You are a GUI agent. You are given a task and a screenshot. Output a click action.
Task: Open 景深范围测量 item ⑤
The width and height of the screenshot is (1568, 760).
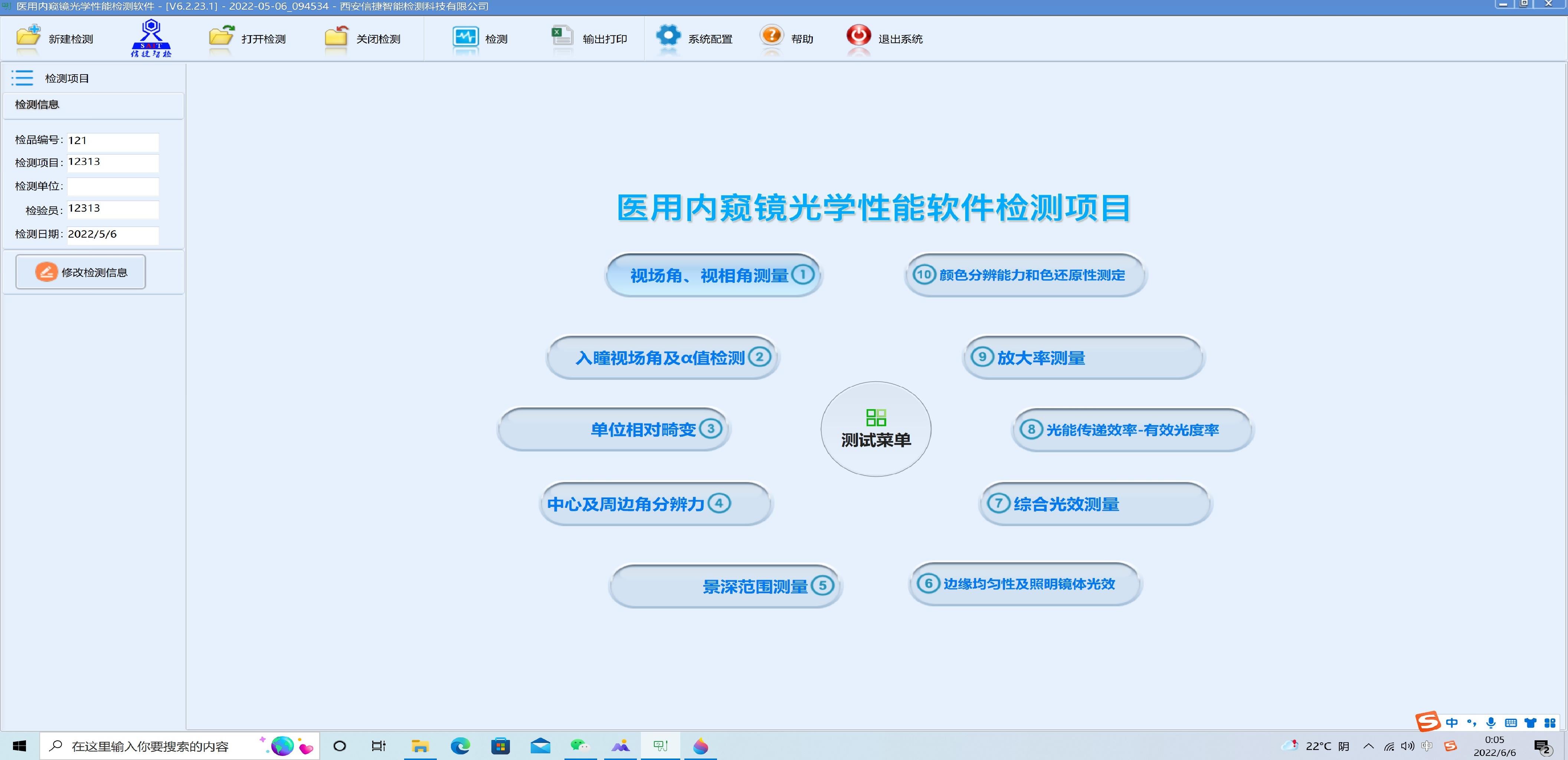pos(724,585)
